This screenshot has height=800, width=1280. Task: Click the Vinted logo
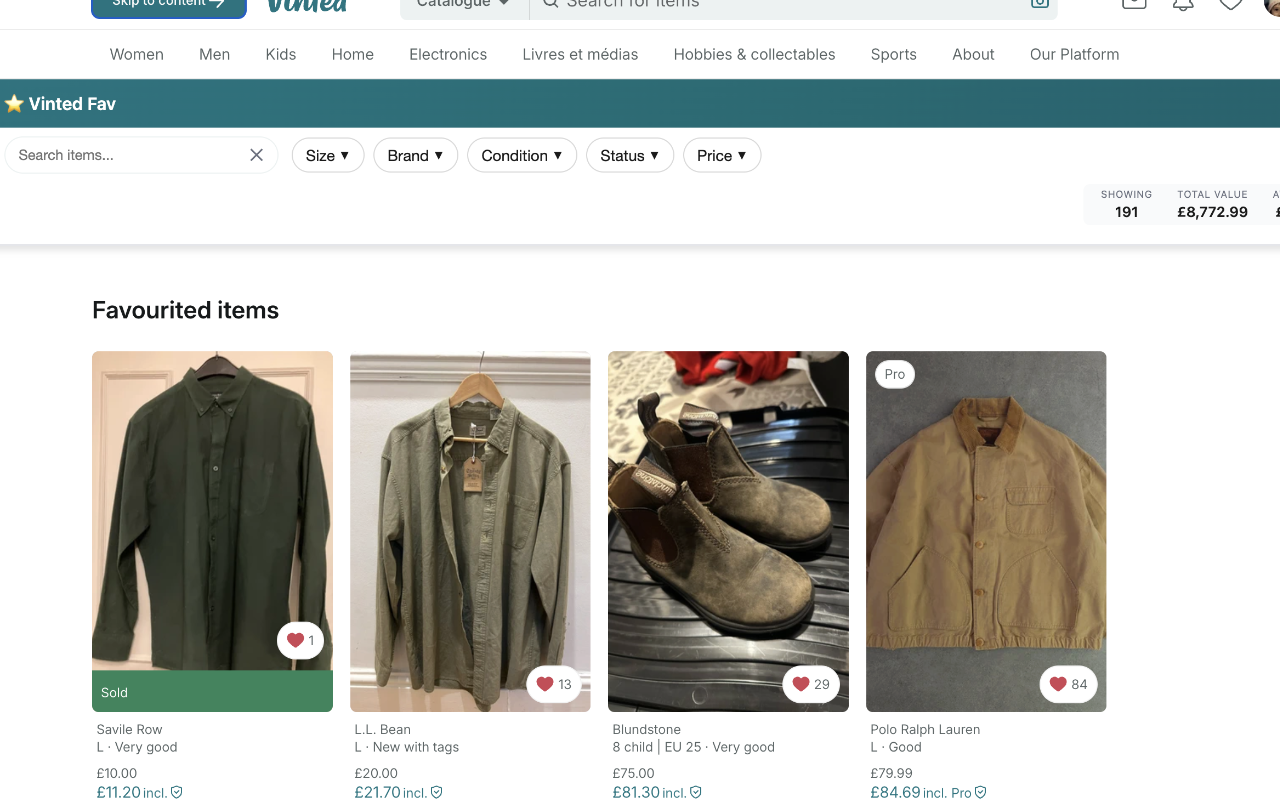[x=307, y=5]
